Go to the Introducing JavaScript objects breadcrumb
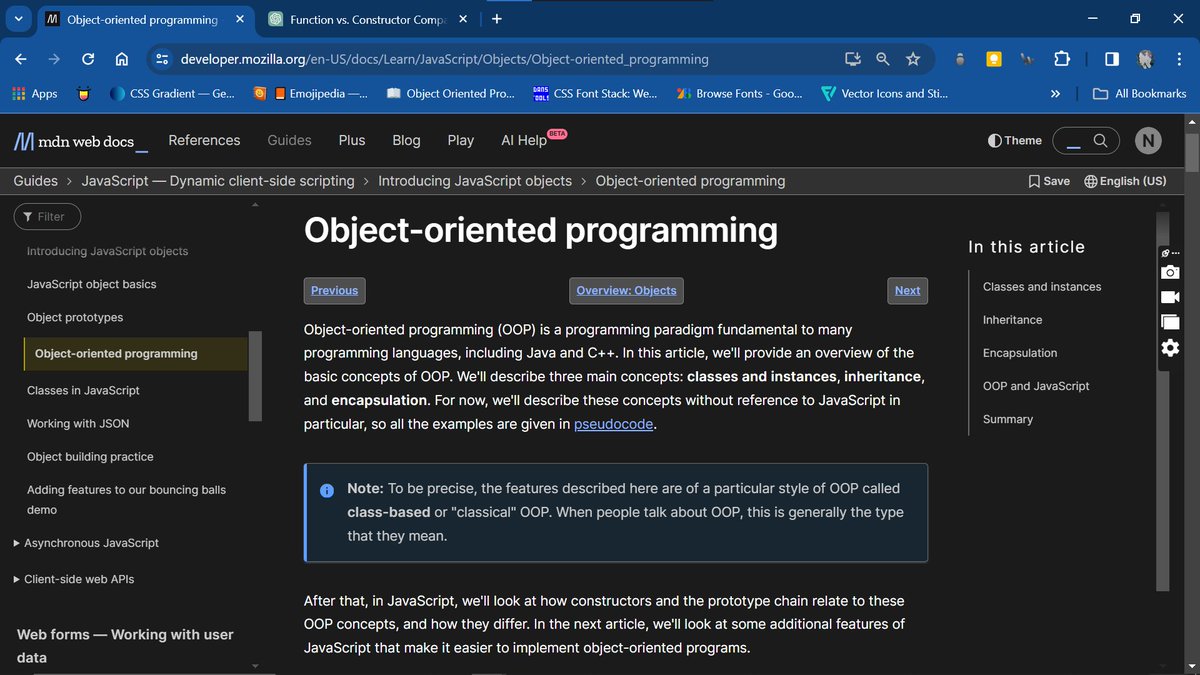This screenshot has height=675, width=1200. [475, 181]
